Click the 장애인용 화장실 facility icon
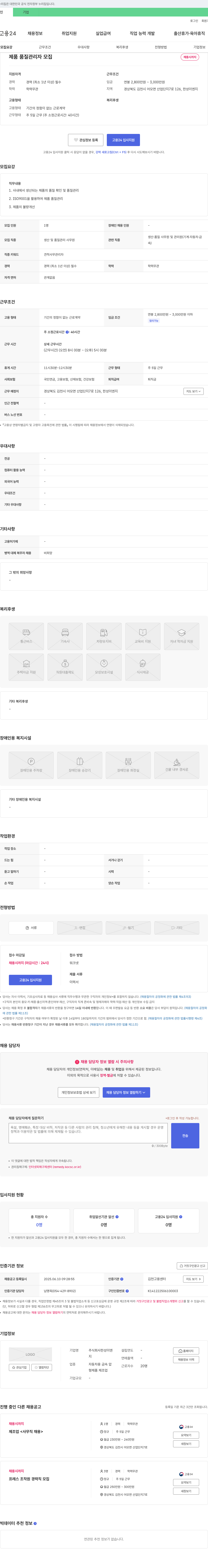The image size is (208, 1568). pyautogui.click(x=128, y=765)
